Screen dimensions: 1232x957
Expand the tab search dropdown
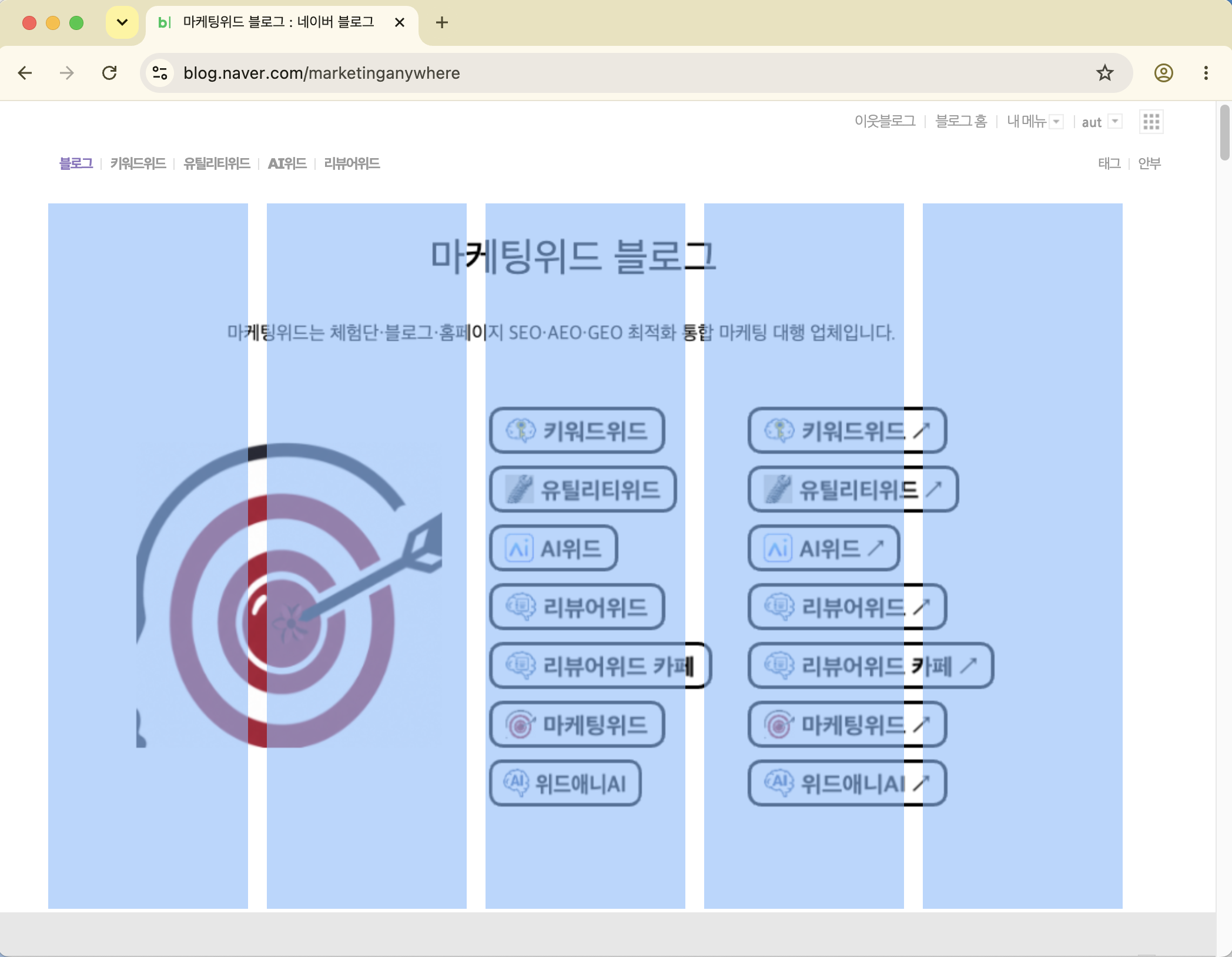(122, 22)
